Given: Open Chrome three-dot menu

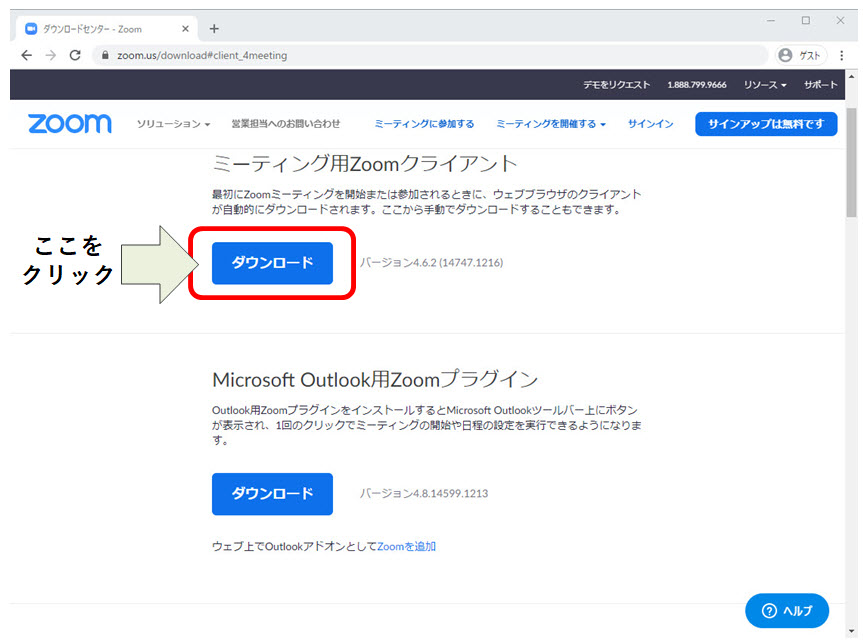Looking at the screenshot, I should (842, 55).
